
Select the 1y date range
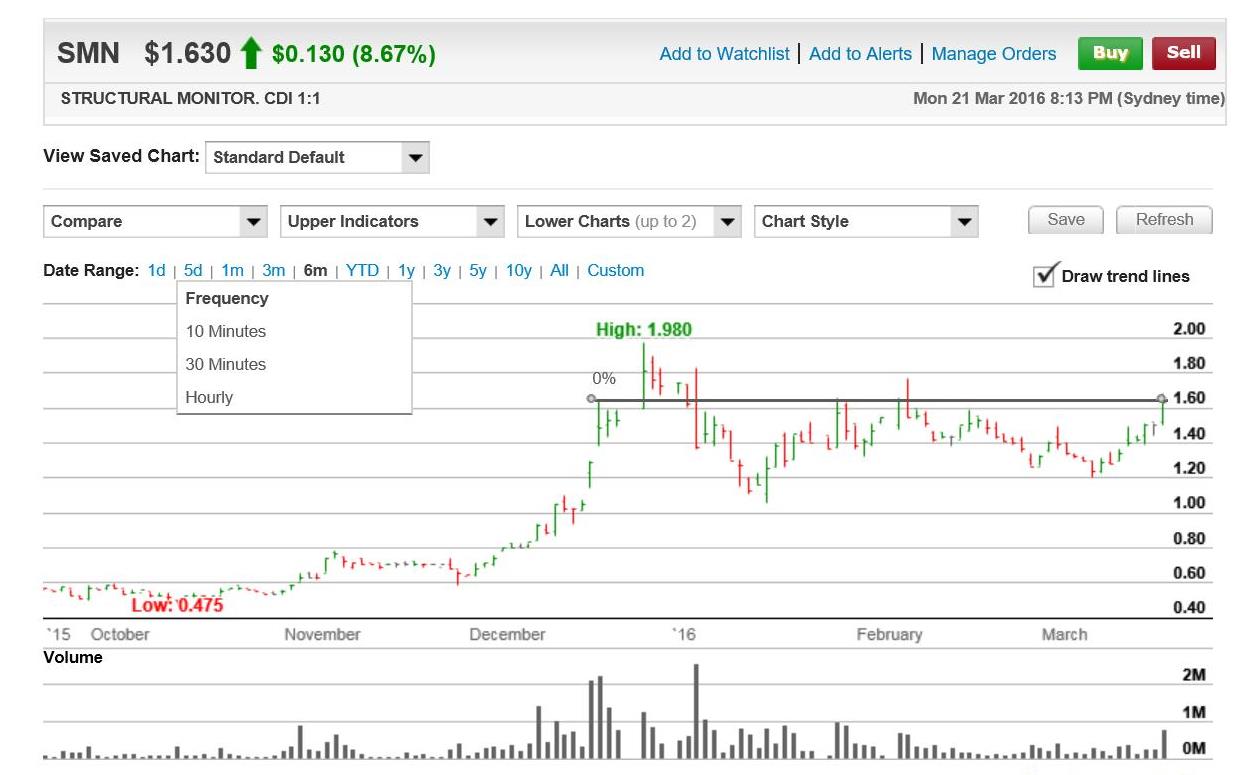pyautogui.click(x=406, y=271)
